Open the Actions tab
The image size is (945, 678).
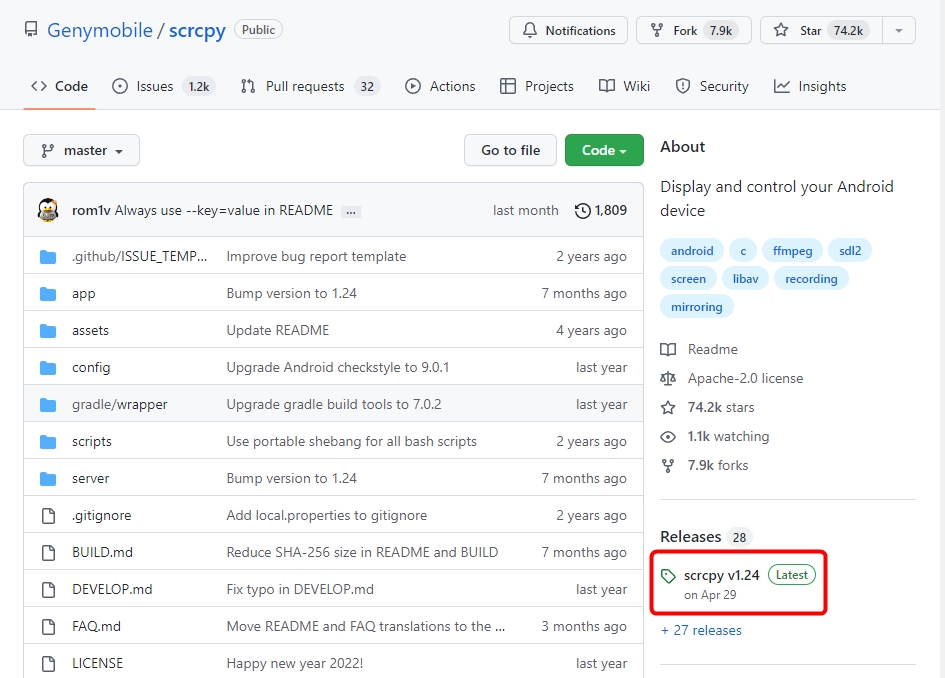(440, 86)
